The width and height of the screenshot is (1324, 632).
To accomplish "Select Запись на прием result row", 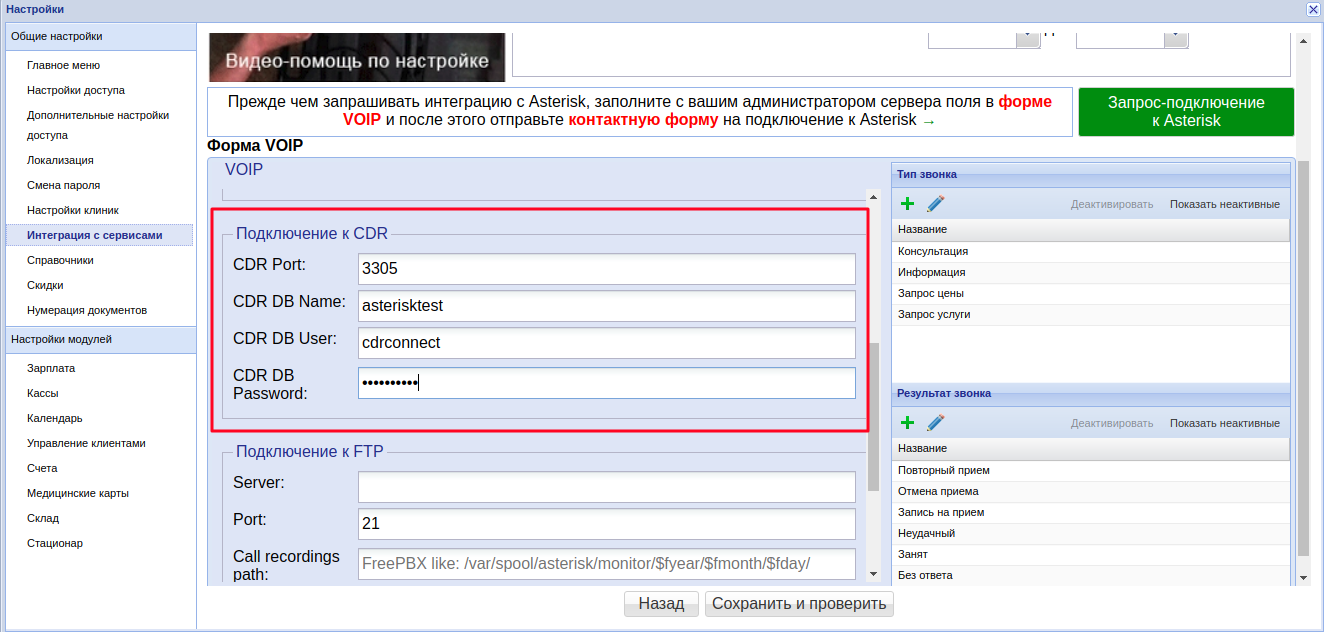I will click(1091, 512).
